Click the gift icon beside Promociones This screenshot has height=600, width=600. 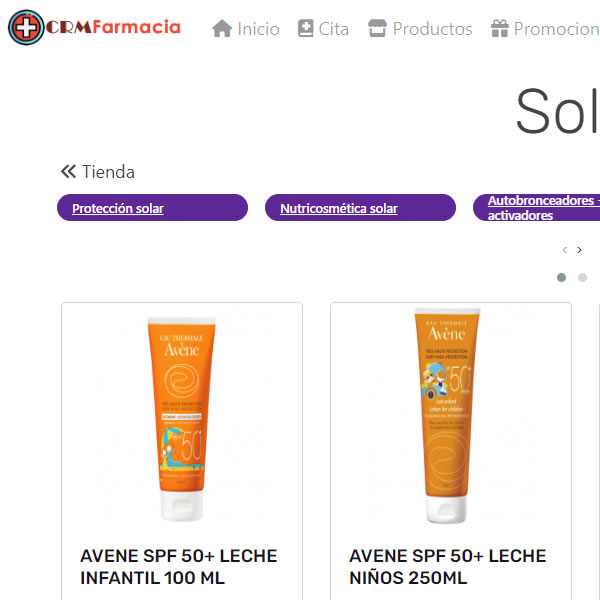(x=500, y=28)
